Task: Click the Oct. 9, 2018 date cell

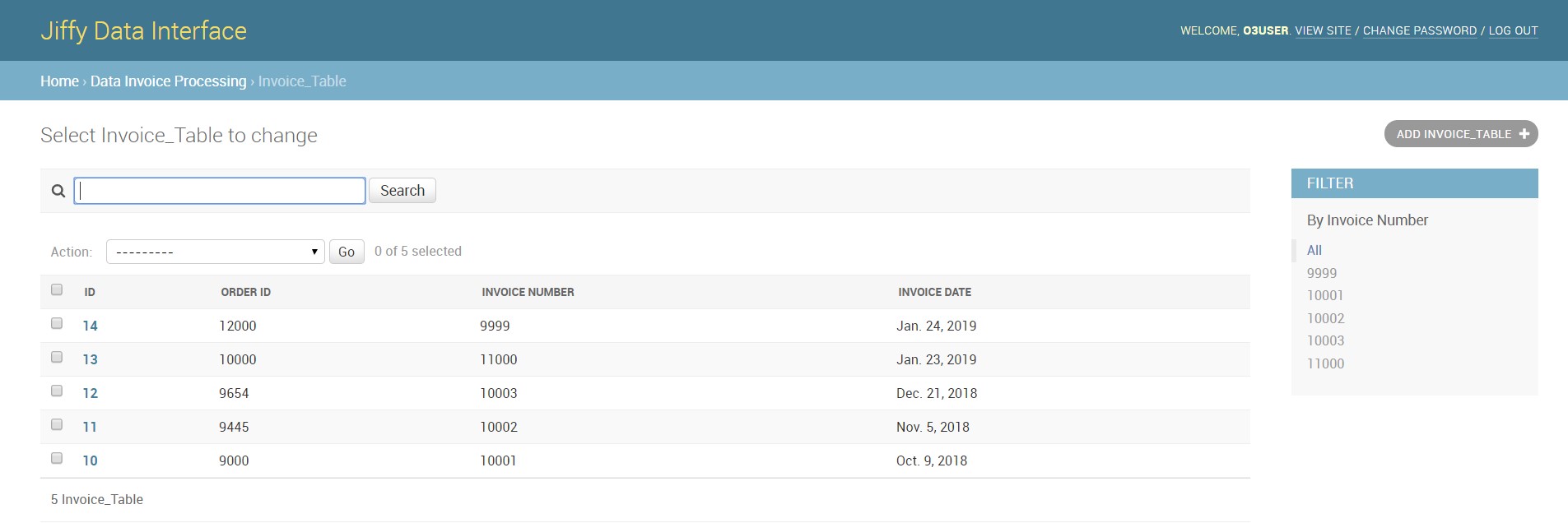Action: [932, 461]
